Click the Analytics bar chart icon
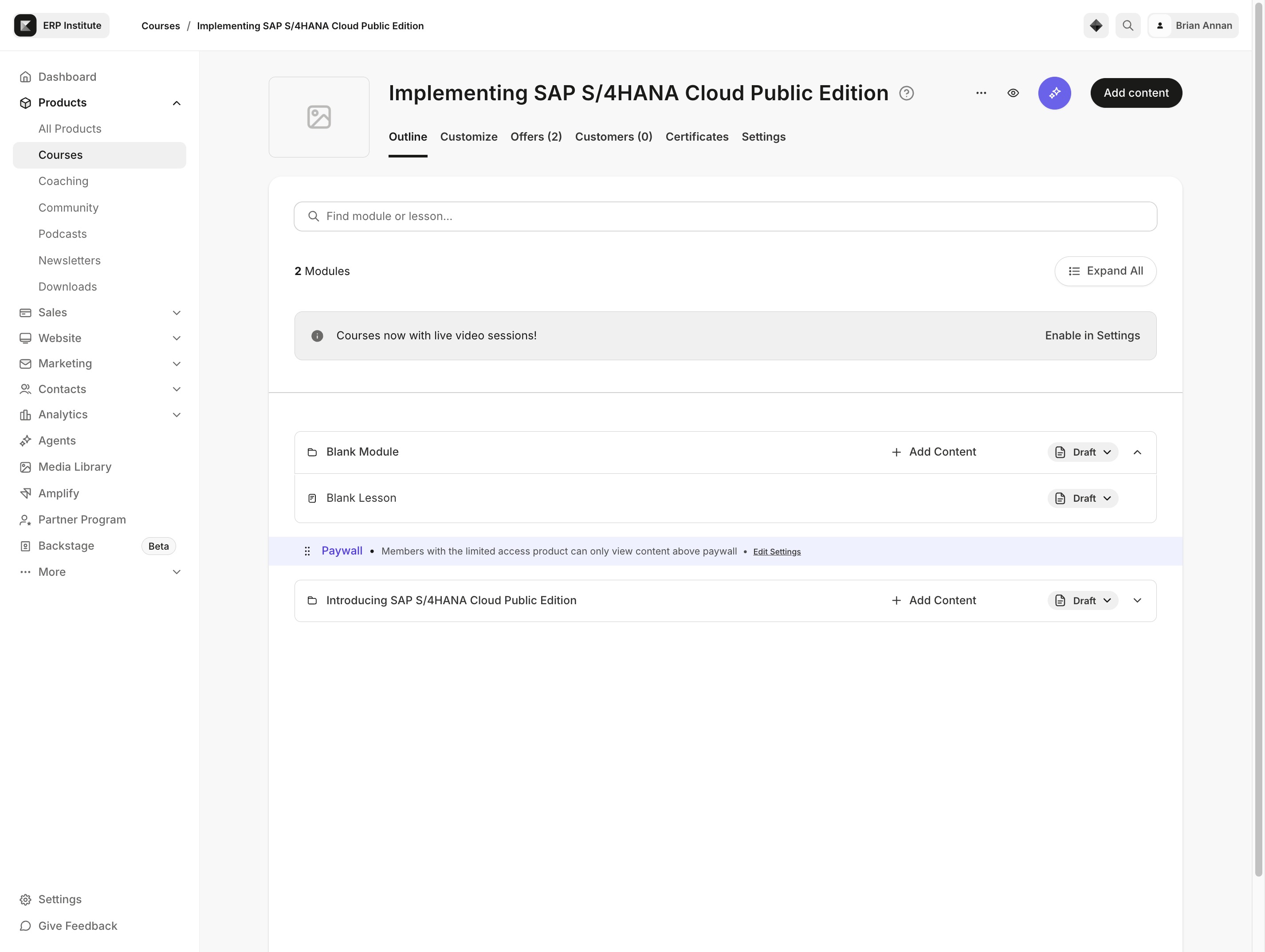The width and height of the screenshot is (1265, 952). coord(25,415)
